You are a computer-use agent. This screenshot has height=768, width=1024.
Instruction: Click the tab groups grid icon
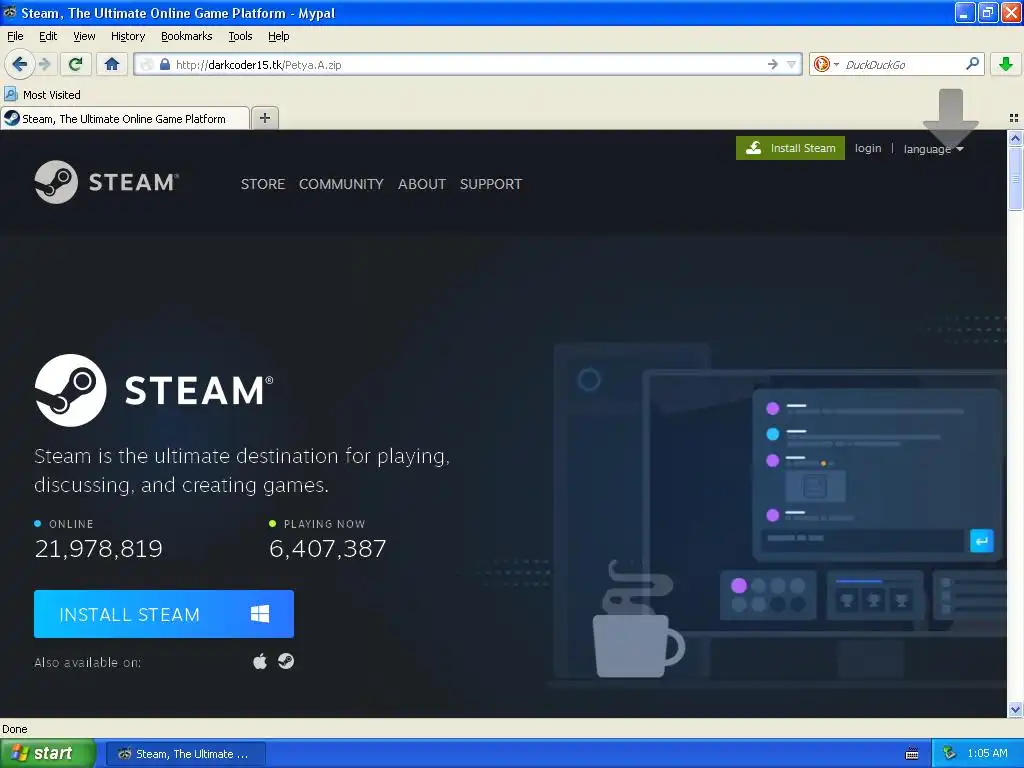coord(1014,118)
